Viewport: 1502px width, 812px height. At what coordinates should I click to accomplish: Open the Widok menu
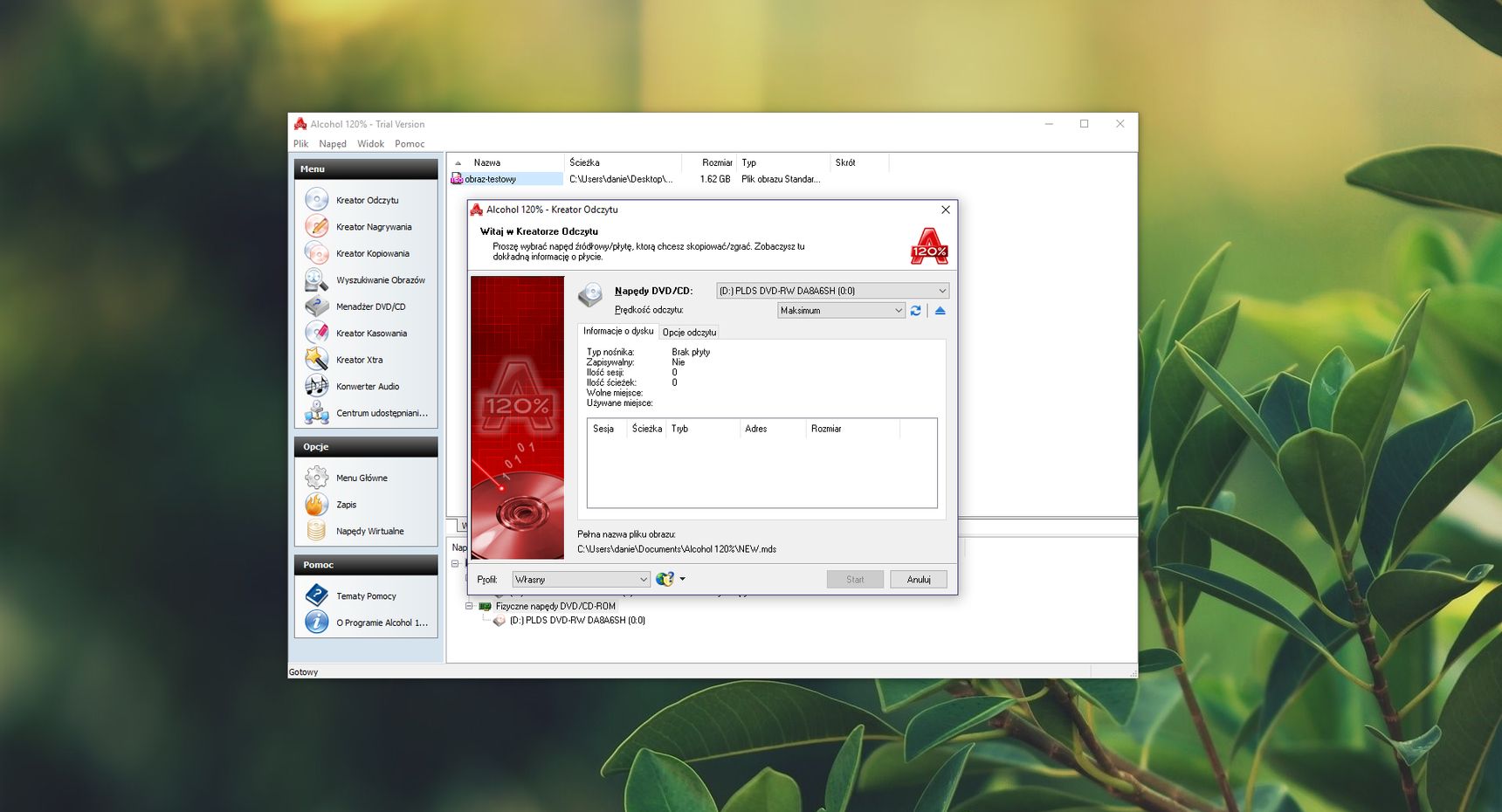tap(370, 144)
